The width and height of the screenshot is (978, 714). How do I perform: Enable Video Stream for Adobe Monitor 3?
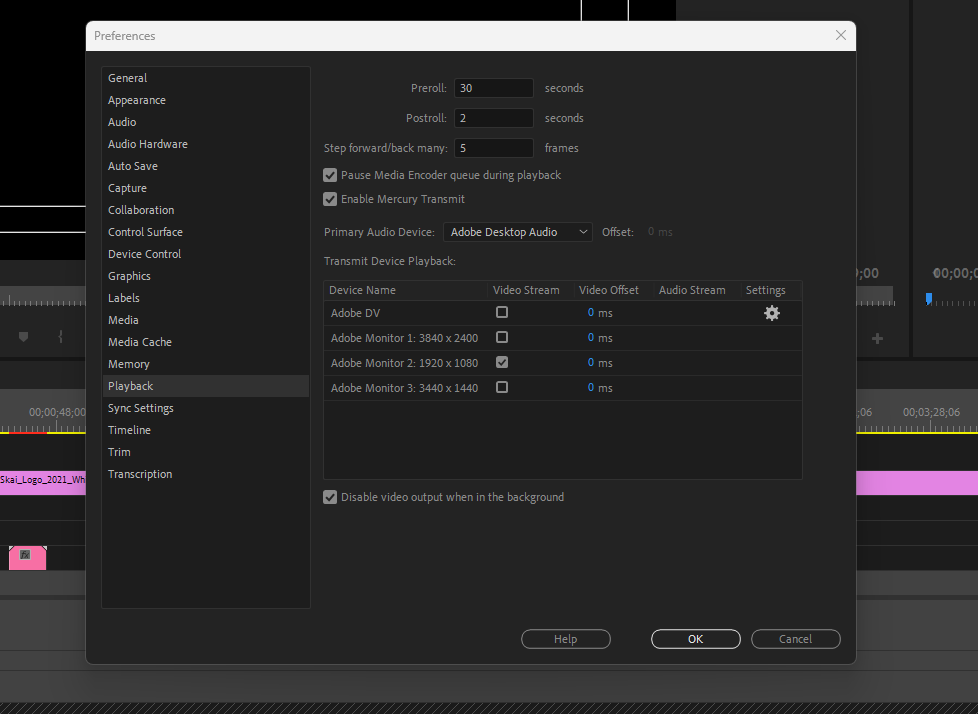click(502, 387)
